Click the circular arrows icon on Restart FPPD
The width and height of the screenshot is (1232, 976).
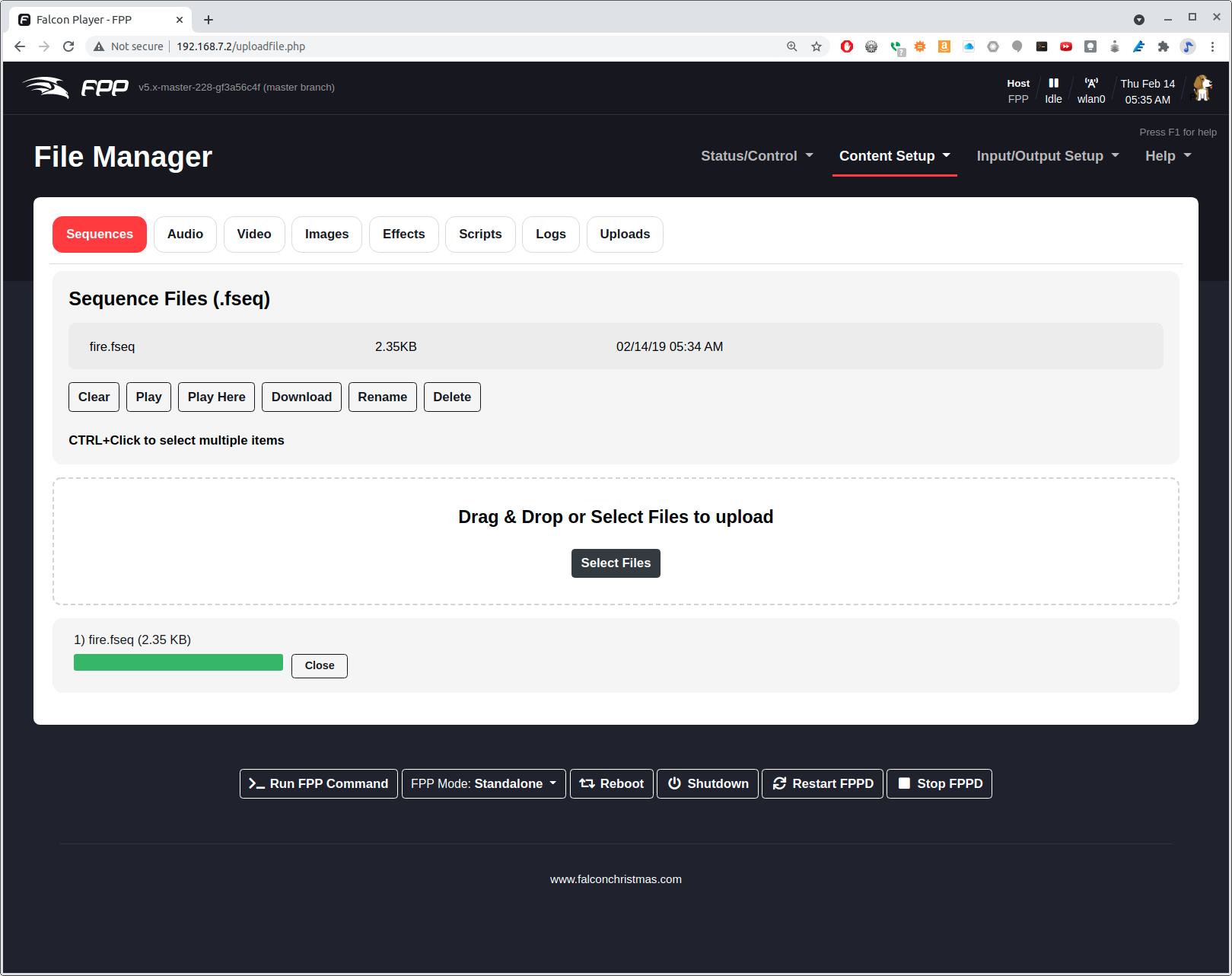[779, 783]
